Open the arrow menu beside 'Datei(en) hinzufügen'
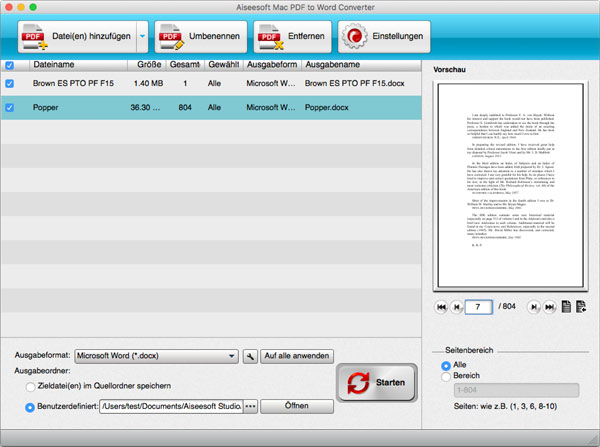Image resolution: width=600 pixels, height=447 pixels. pyautogui.click(x=141, y=37)
